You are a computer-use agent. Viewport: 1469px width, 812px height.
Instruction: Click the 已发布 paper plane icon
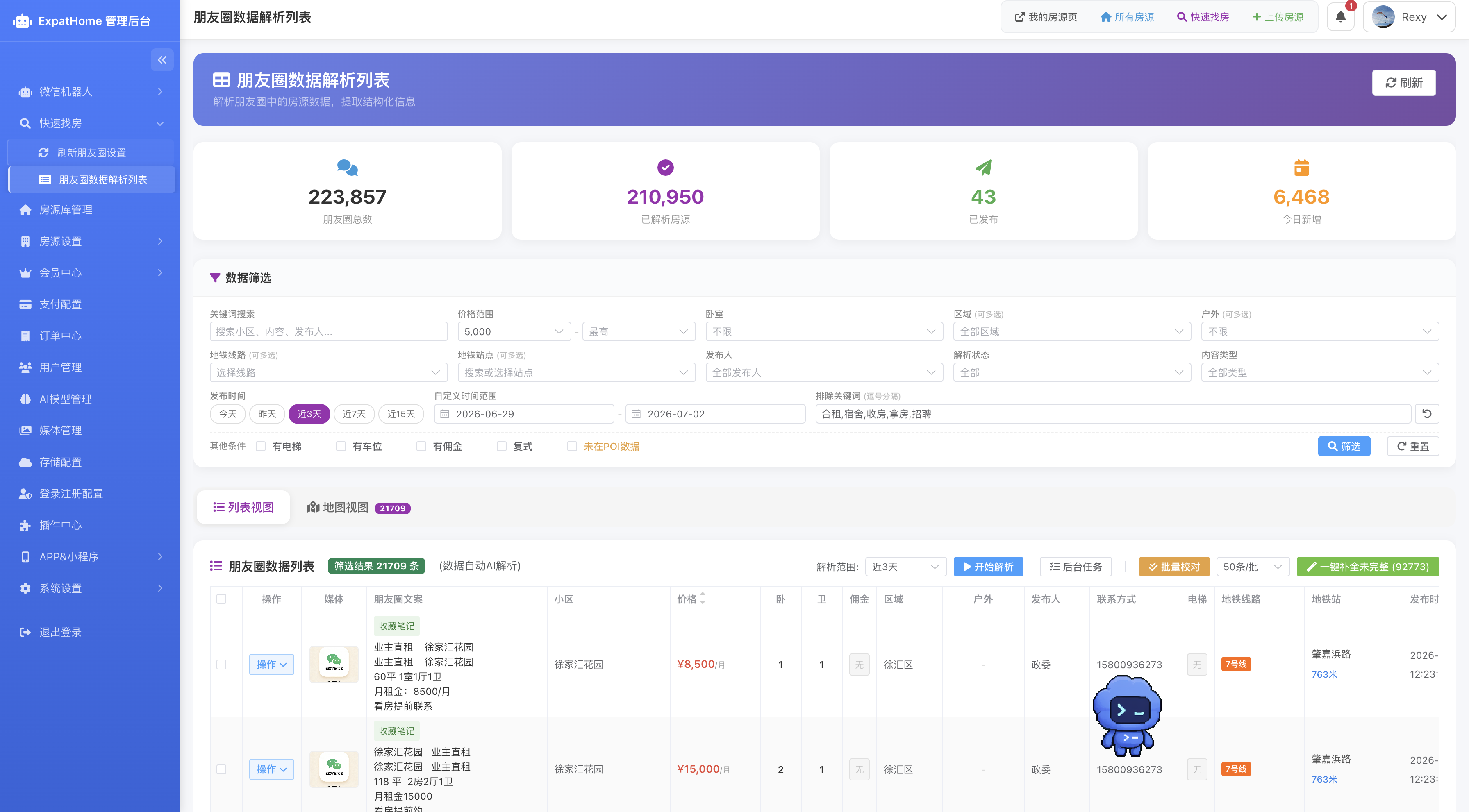[x=983, y=168]
